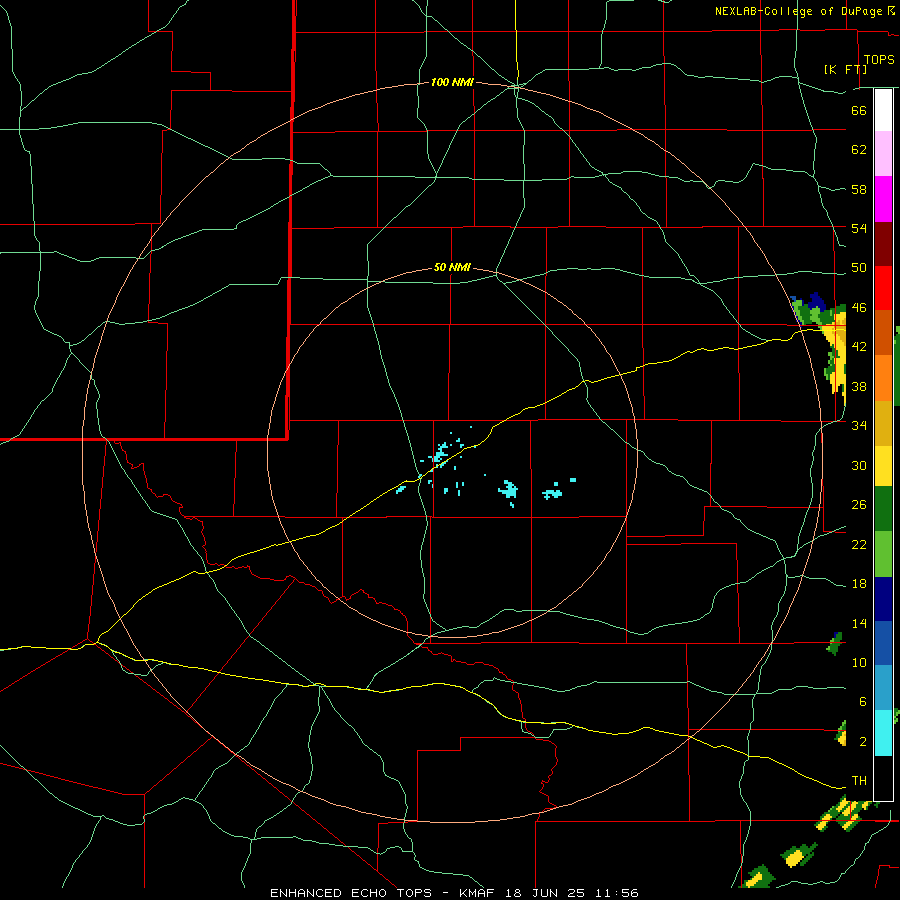Click the 66 legend value
This screenshot has height=900, width=900.
(x=859, y=110)
